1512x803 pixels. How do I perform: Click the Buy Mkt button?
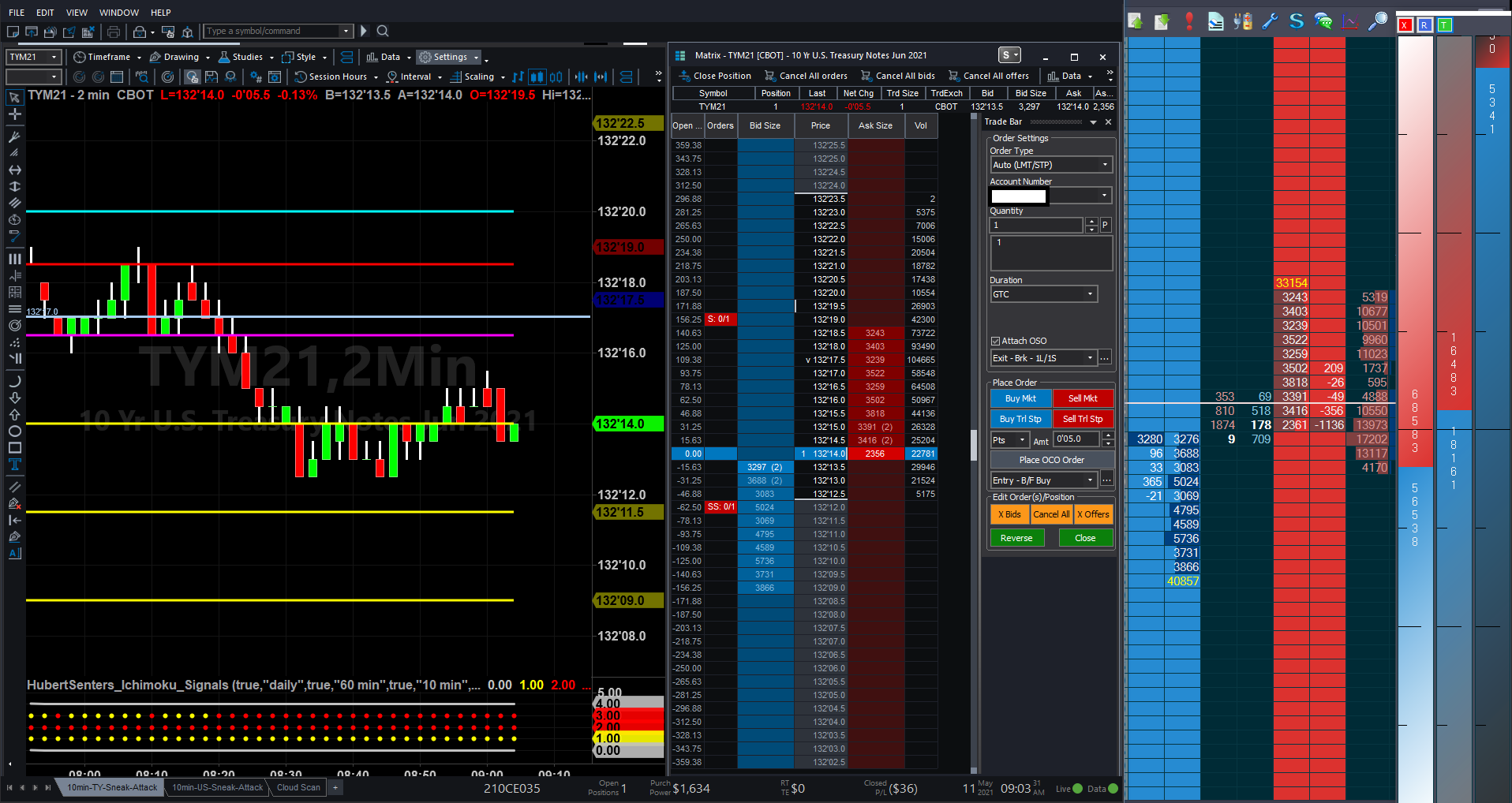pos(1020,398)
